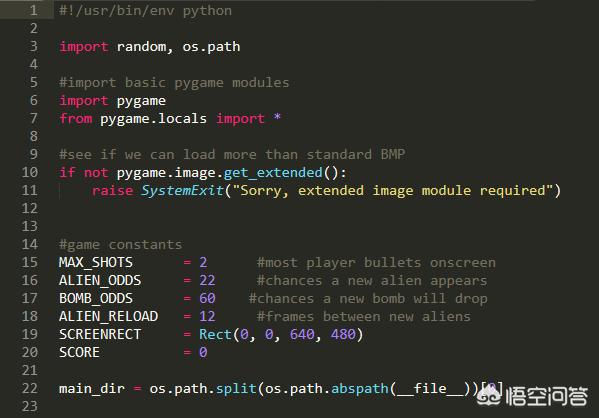
Task: Click the main_dir variable name
Action: (92, 389)
